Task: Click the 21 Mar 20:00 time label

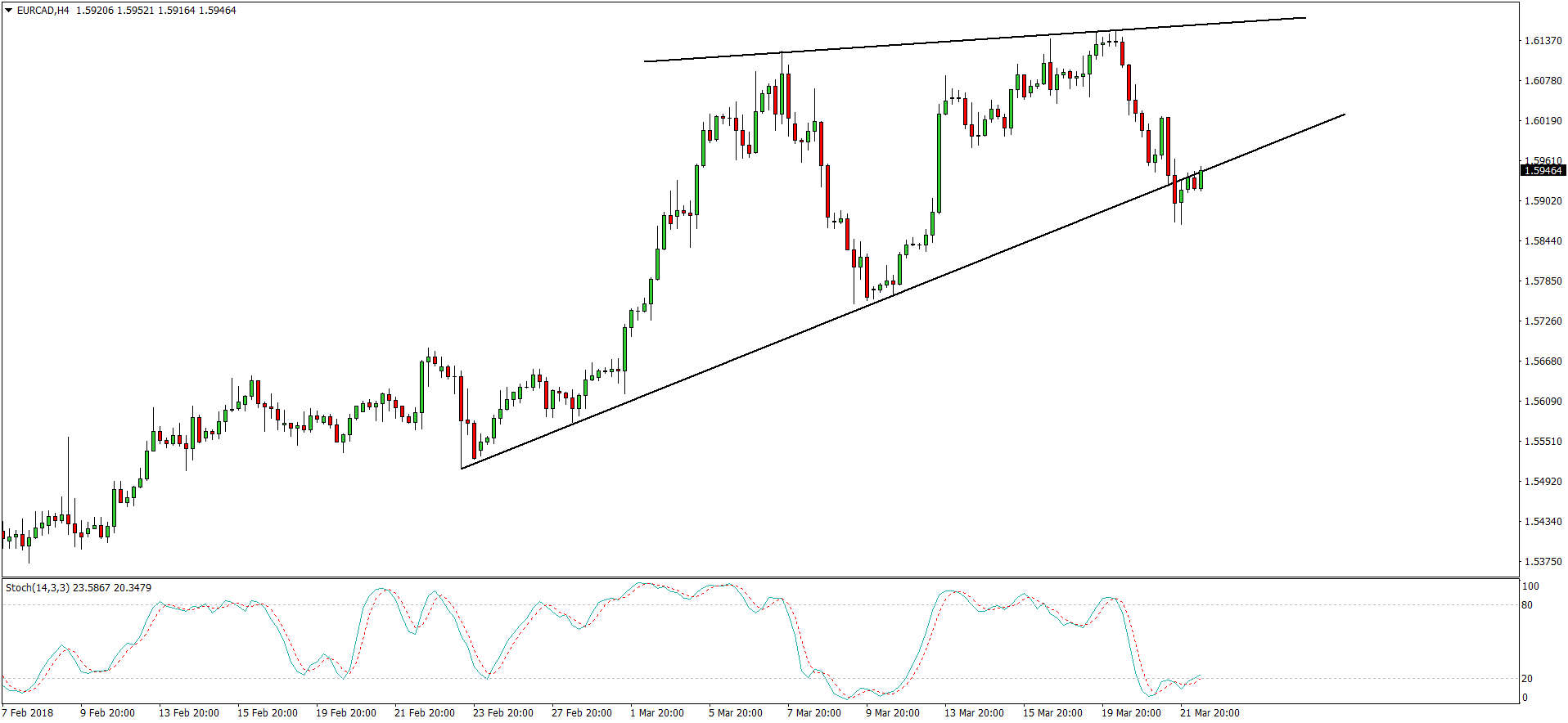Action: click(1210, 712)
